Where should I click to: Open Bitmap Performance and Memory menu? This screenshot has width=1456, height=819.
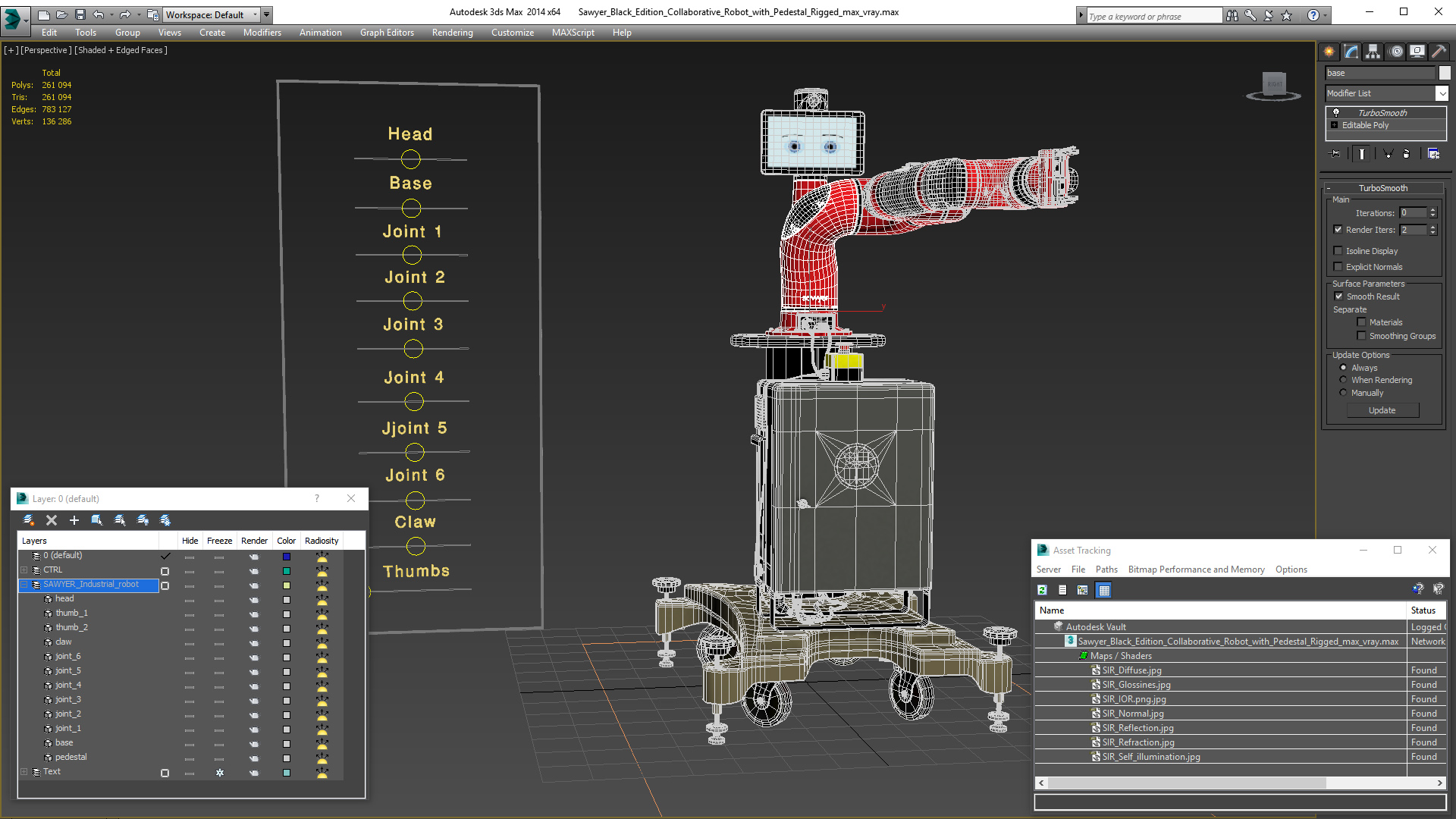1196,570
